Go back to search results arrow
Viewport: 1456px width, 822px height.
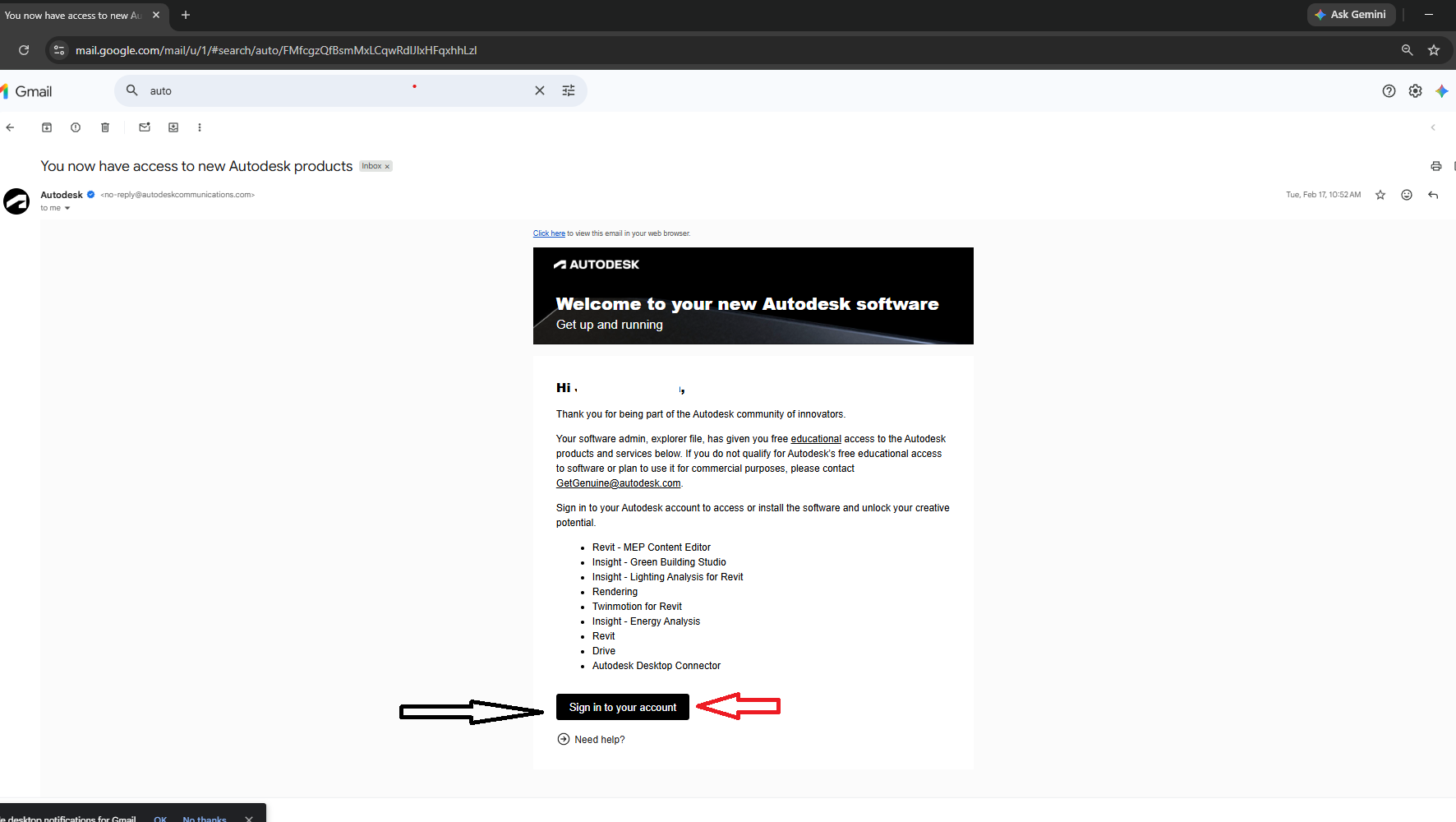pos(10,127)
